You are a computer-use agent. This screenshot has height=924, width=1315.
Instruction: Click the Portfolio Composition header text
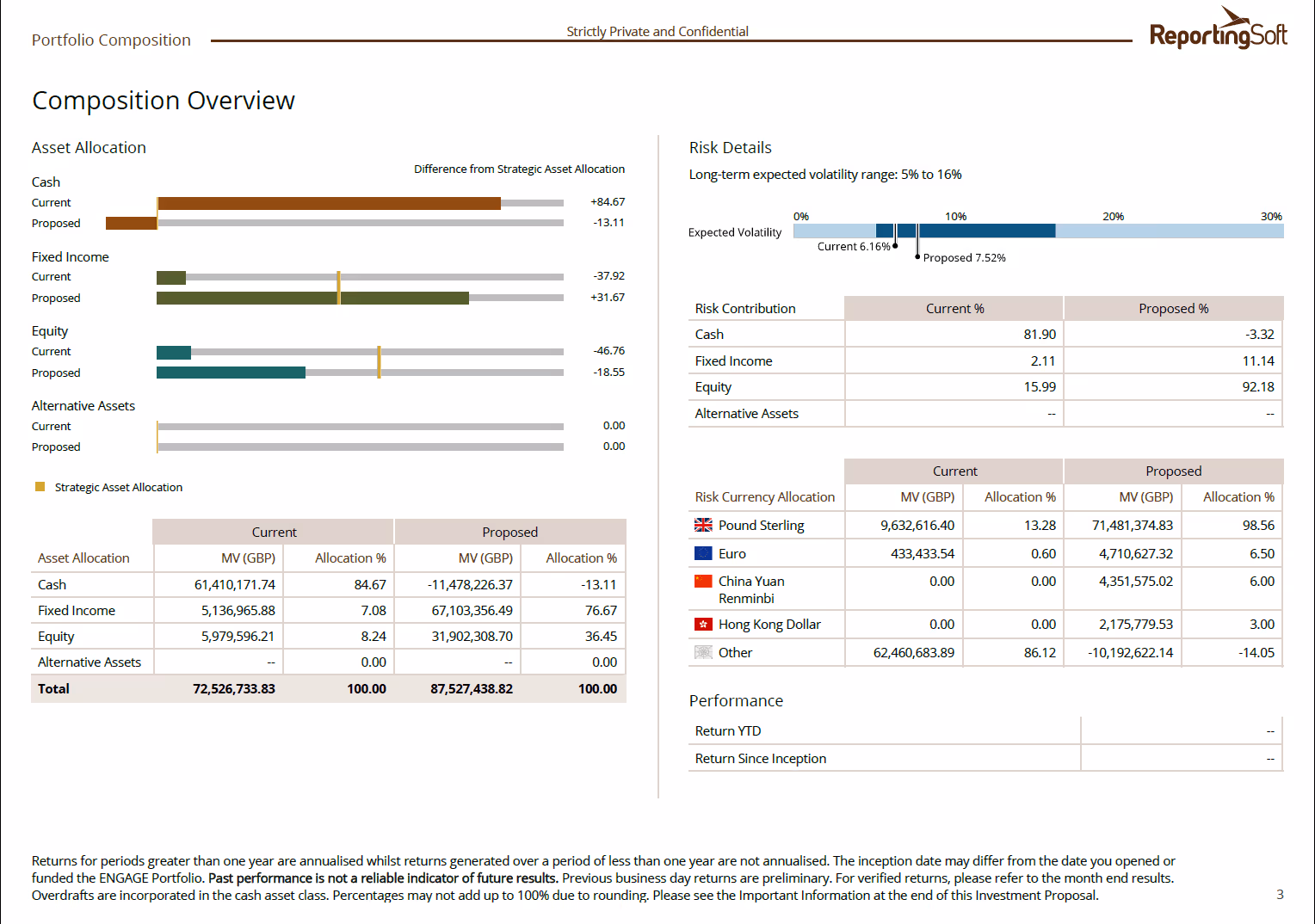point(111,40)
